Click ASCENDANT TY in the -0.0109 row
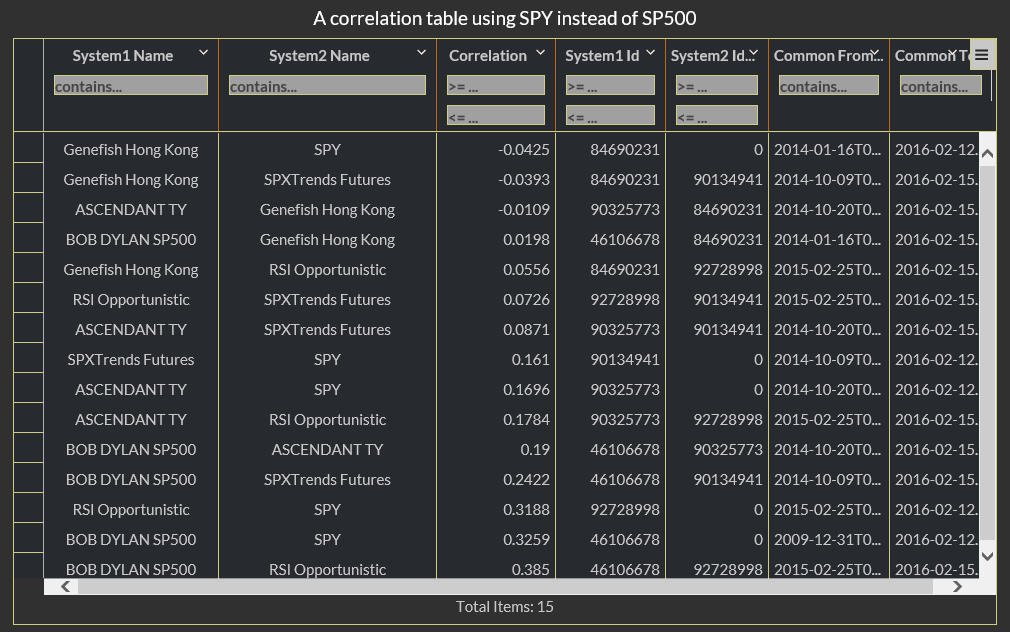 pos(131,209)
